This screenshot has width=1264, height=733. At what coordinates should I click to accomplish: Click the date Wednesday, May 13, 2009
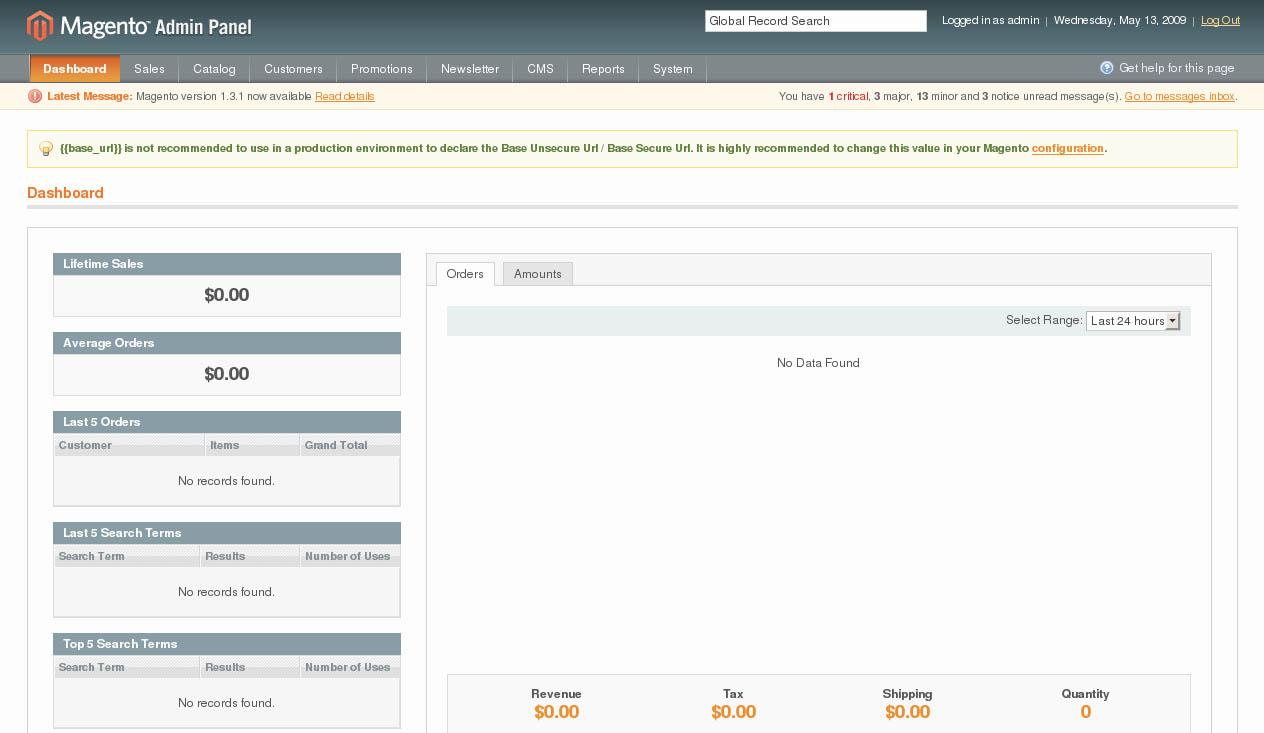[1120, 20]
